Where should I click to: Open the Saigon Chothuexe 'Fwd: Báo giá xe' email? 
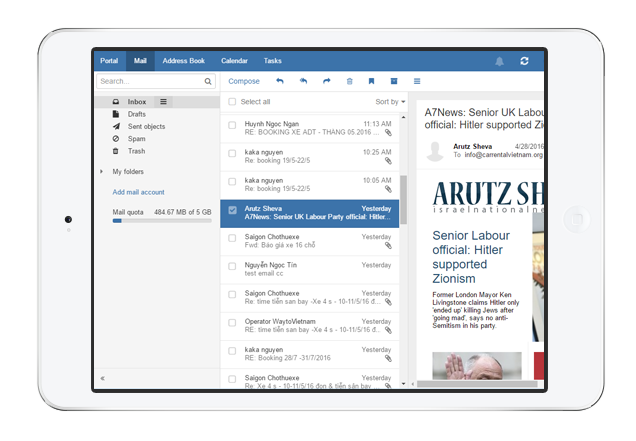pos(309,241)
